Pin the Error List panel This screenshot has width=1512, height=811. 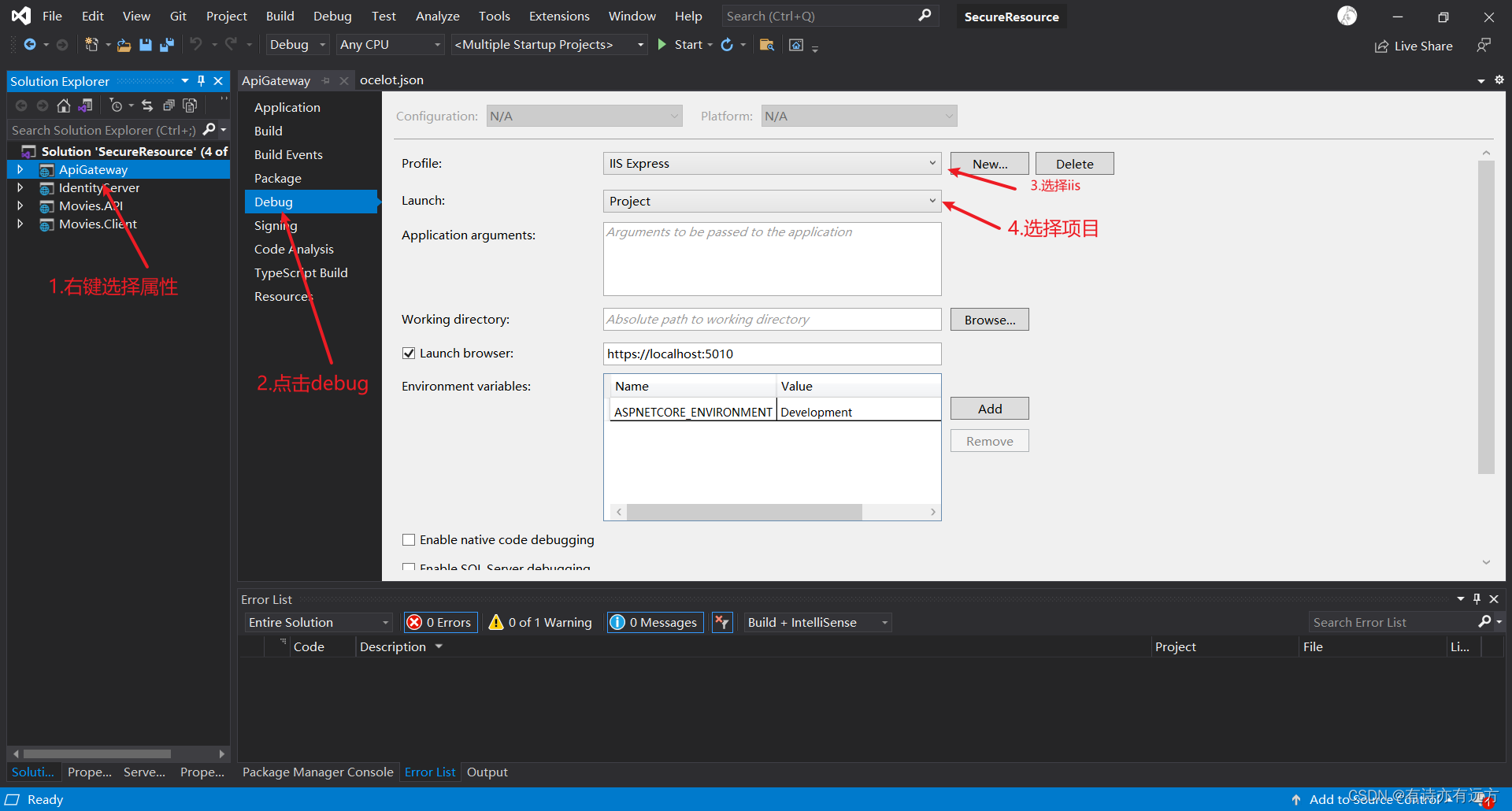click(x=1477, y=599)
